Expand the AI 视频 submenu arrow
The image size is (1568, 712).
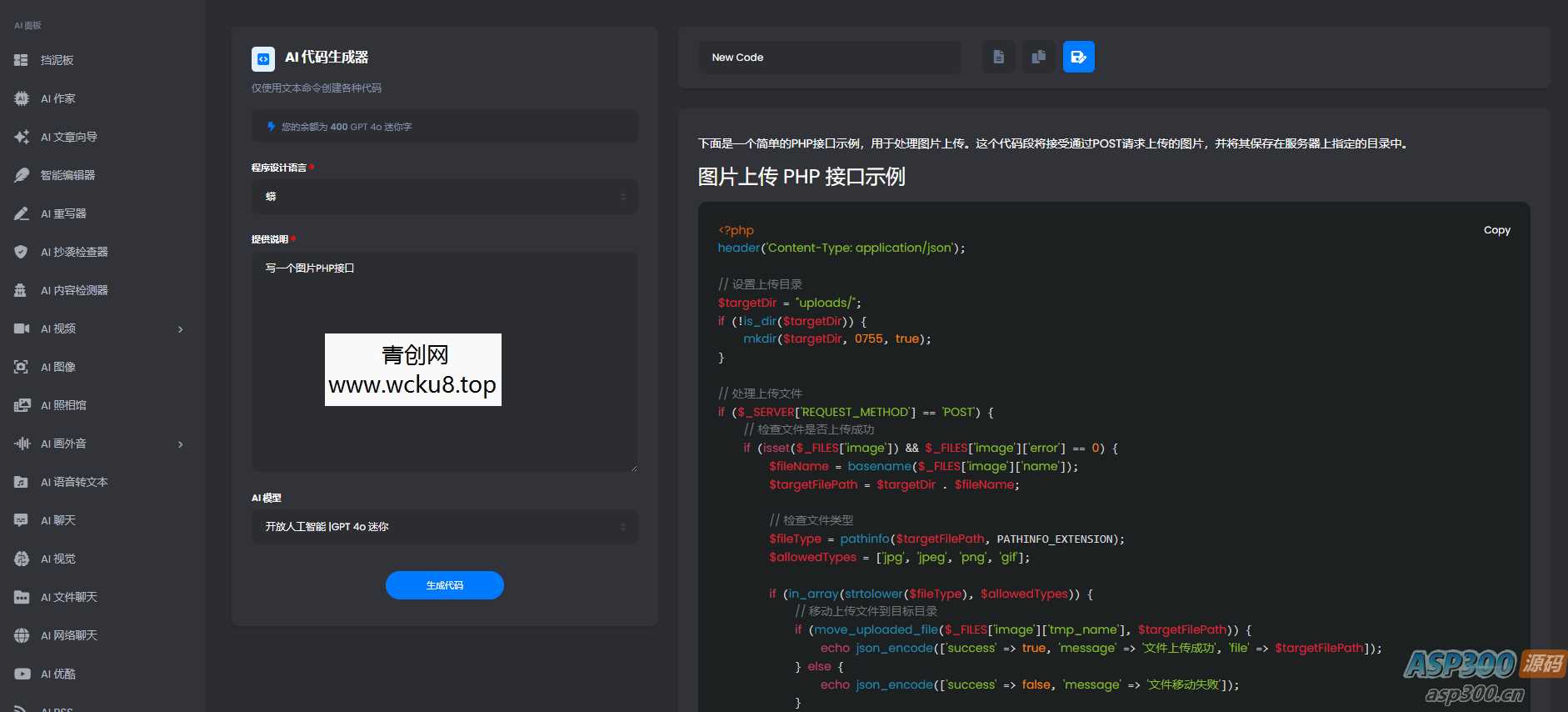point(181,329)
